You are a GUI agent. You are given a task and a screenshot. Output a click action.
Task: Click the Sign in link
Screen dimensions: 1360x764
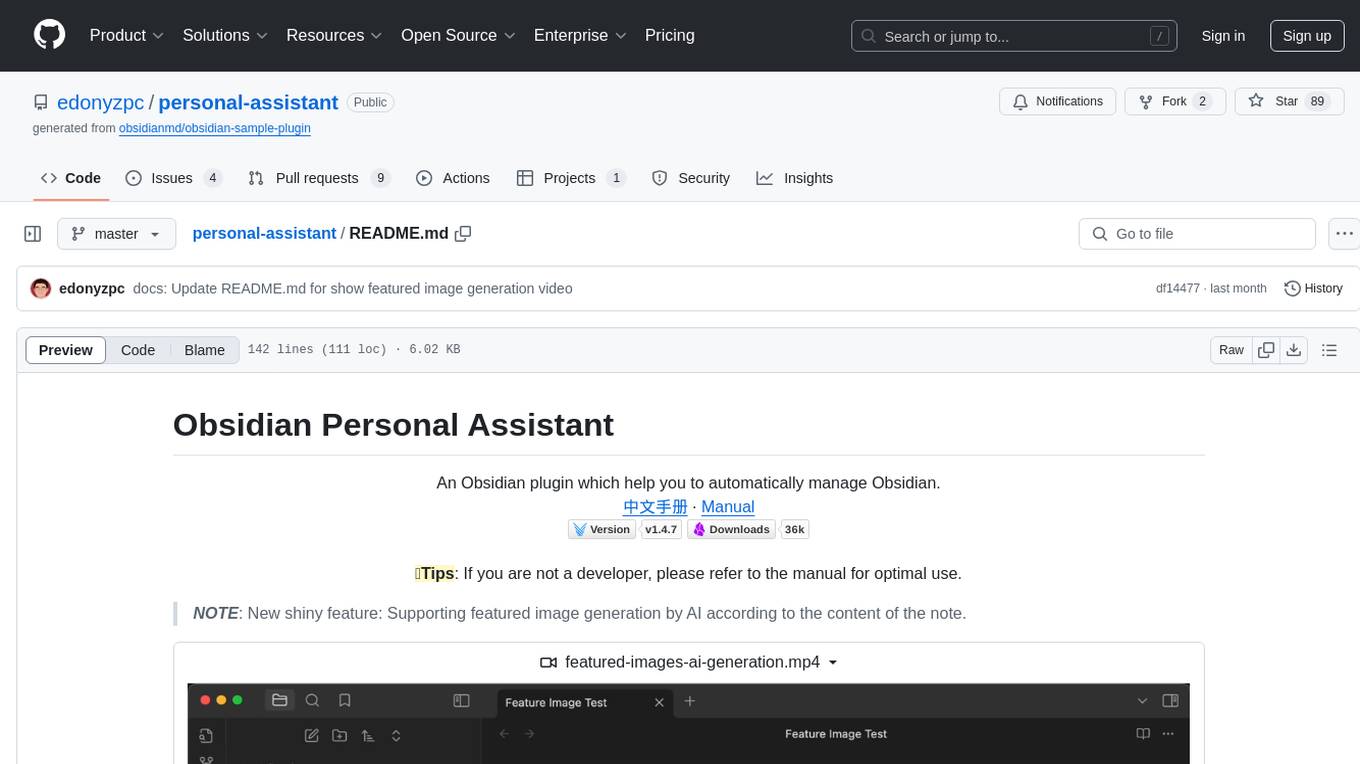point(1223,36)
